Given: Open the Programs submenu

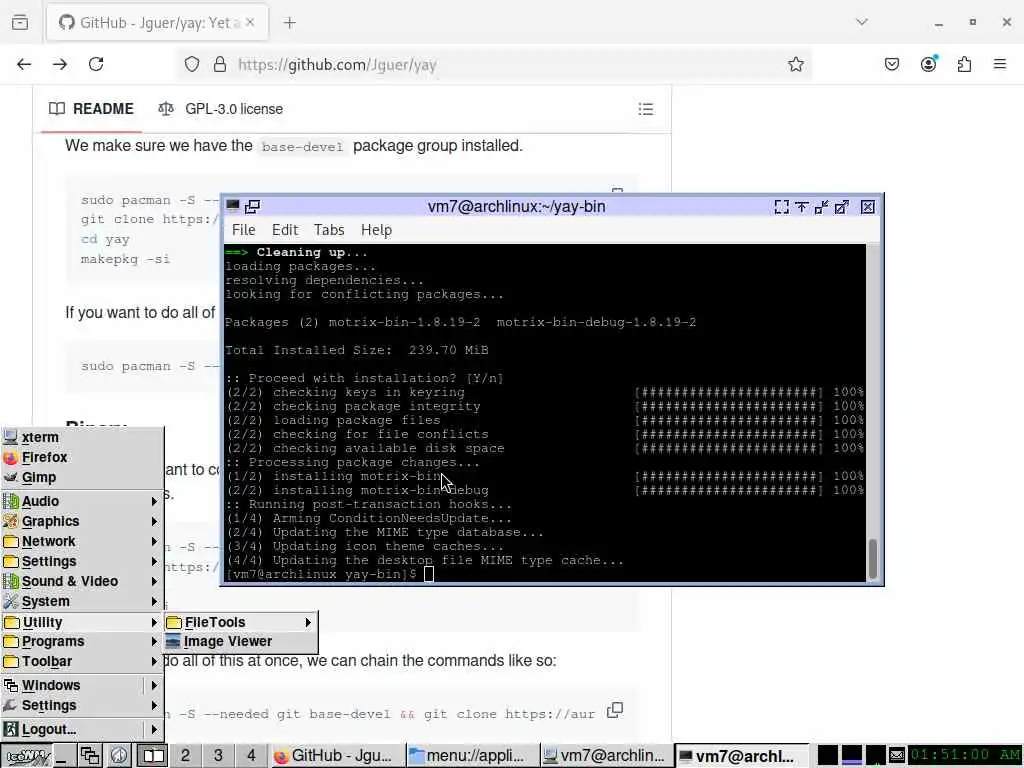Looking at the screenshot, I should [82, 641].
